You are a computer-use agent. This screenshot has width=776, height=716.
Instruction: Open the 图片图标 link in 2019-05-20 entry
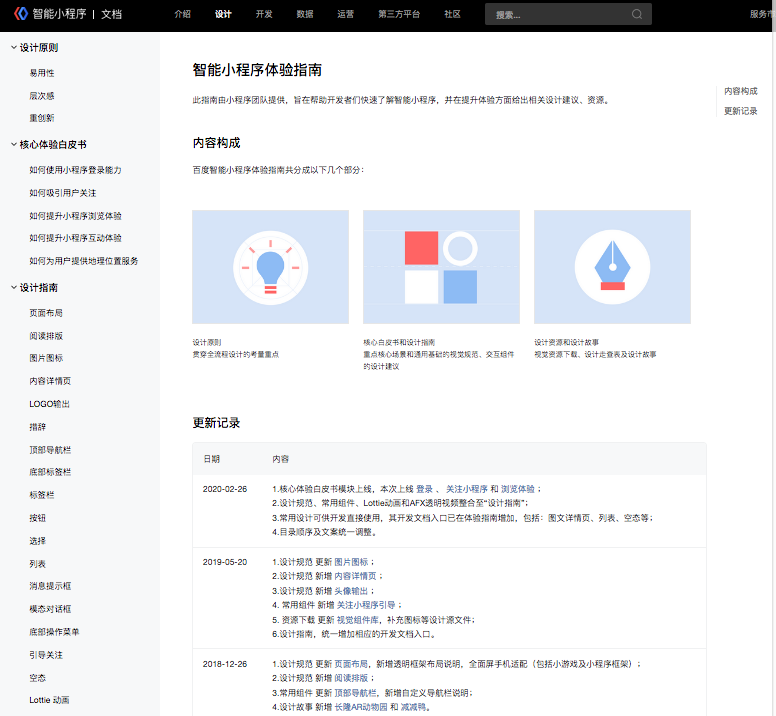click(x=351, y=562)
